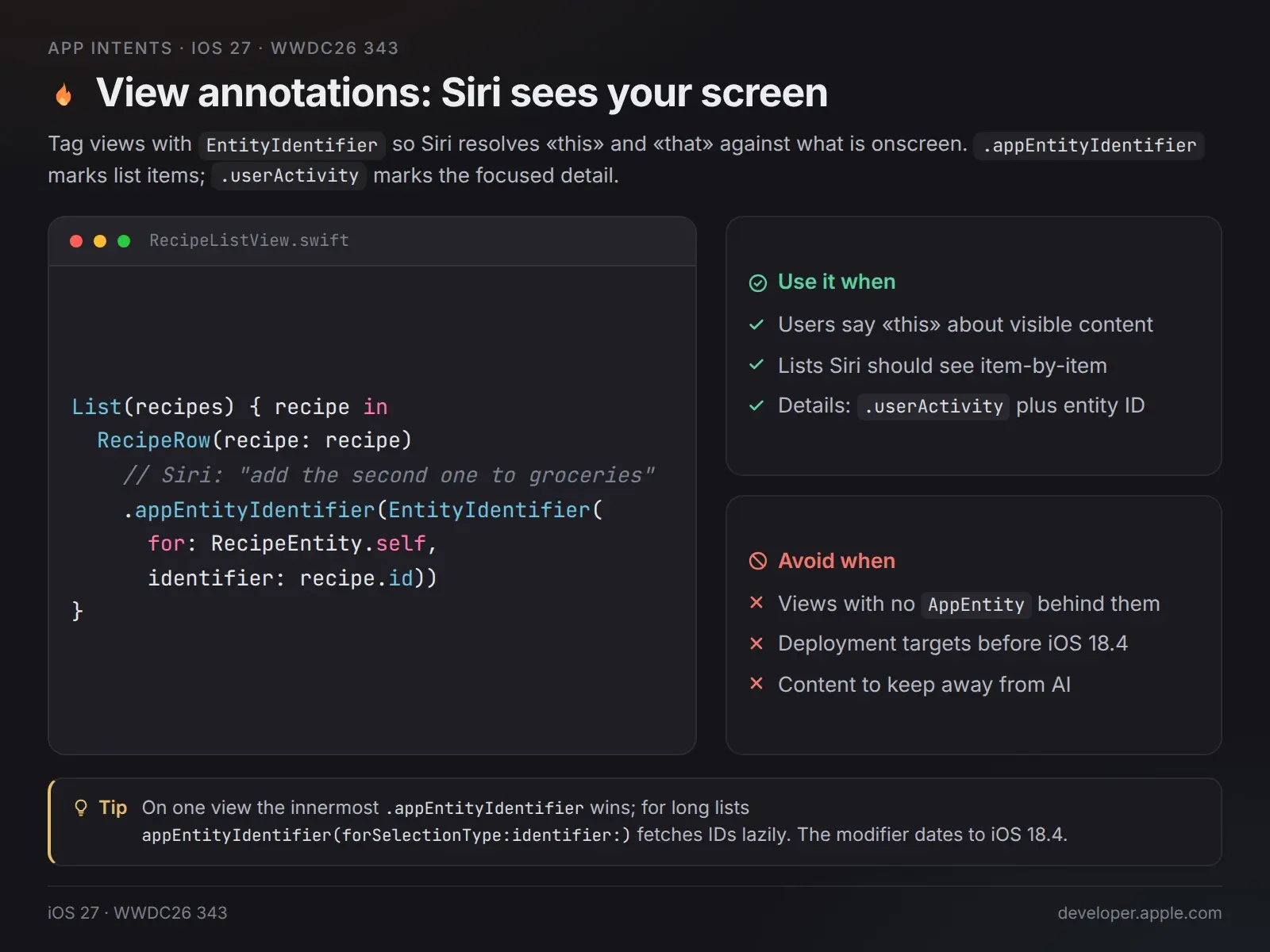
Task: Click code line List(recipes) { recipe in
Action: tap(229, 407)
